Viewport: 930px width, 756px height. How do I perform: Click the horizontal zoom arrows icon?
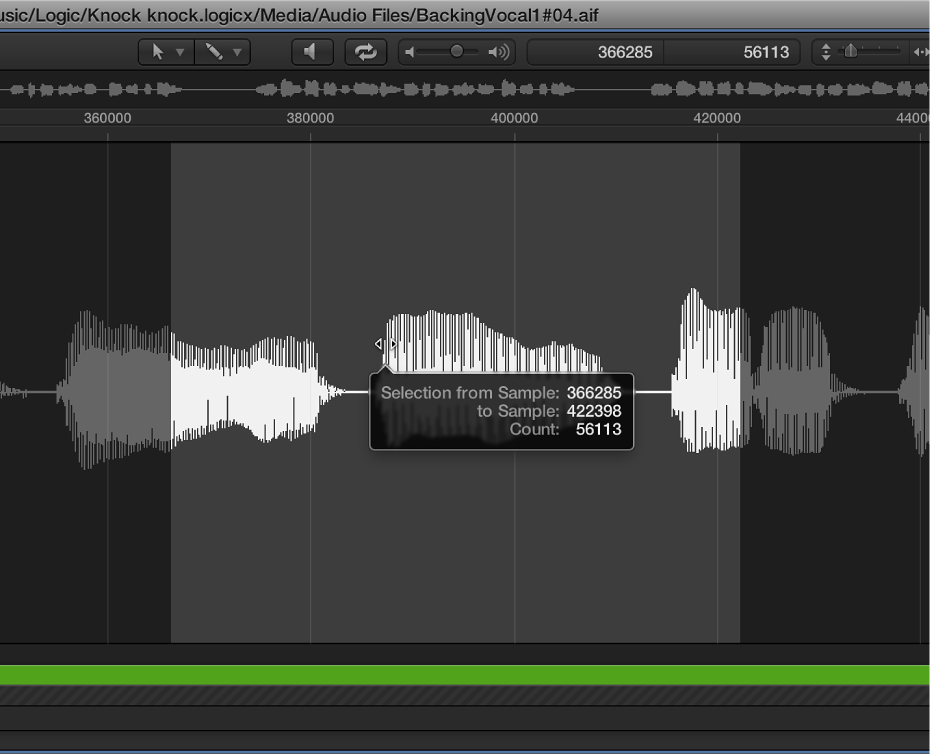[920, 52]
